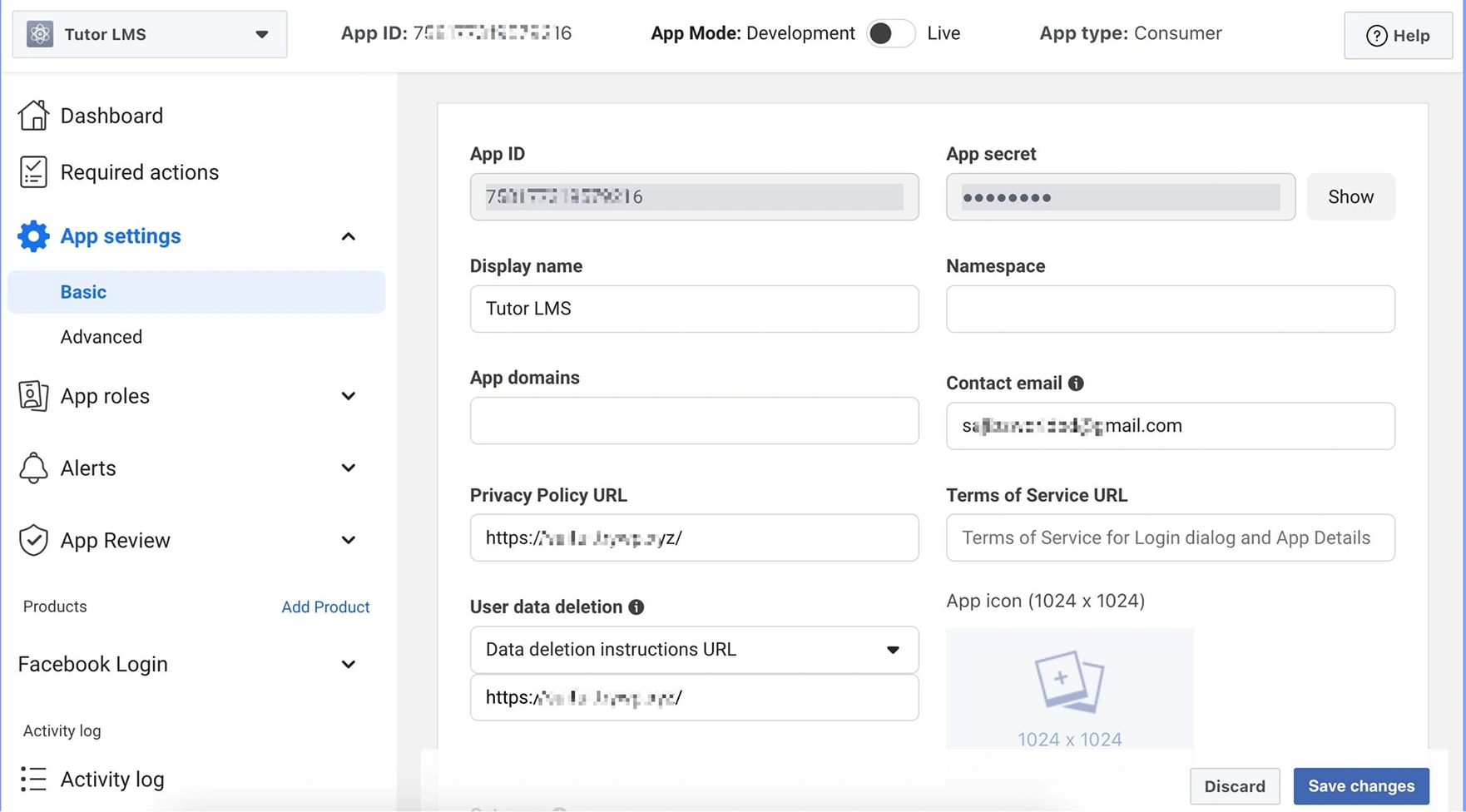Click the App ID number in header
The image size is (1466, 812).
[493, 33]
